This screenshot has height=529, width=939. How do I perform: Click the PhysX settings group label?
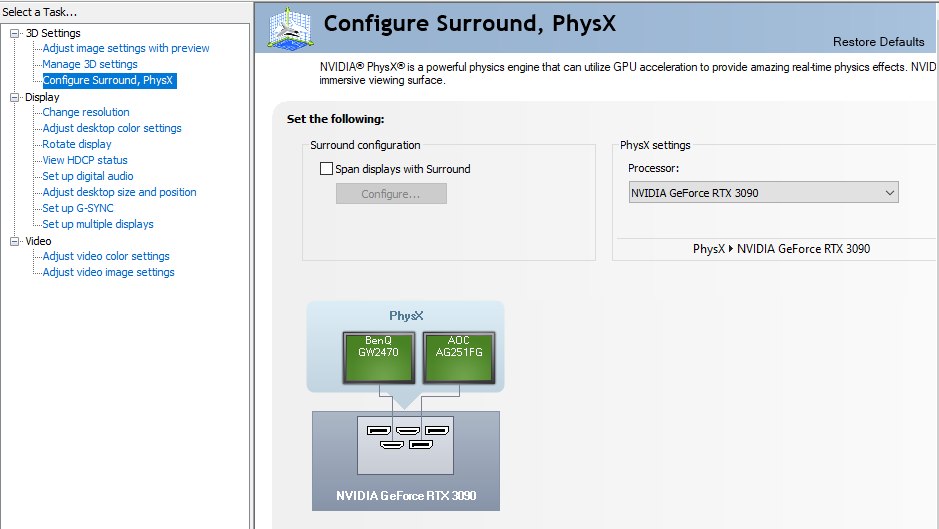click(x=655, y=145)
